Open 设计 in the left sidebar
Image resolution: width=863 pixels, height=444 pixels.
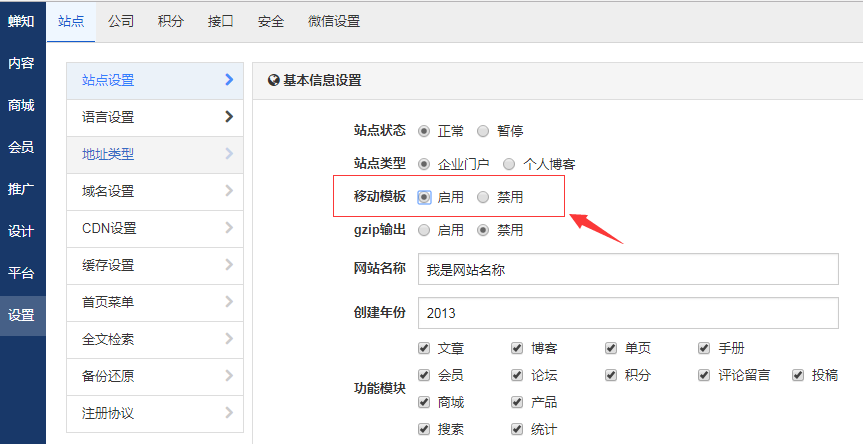[x=21, y=231]
